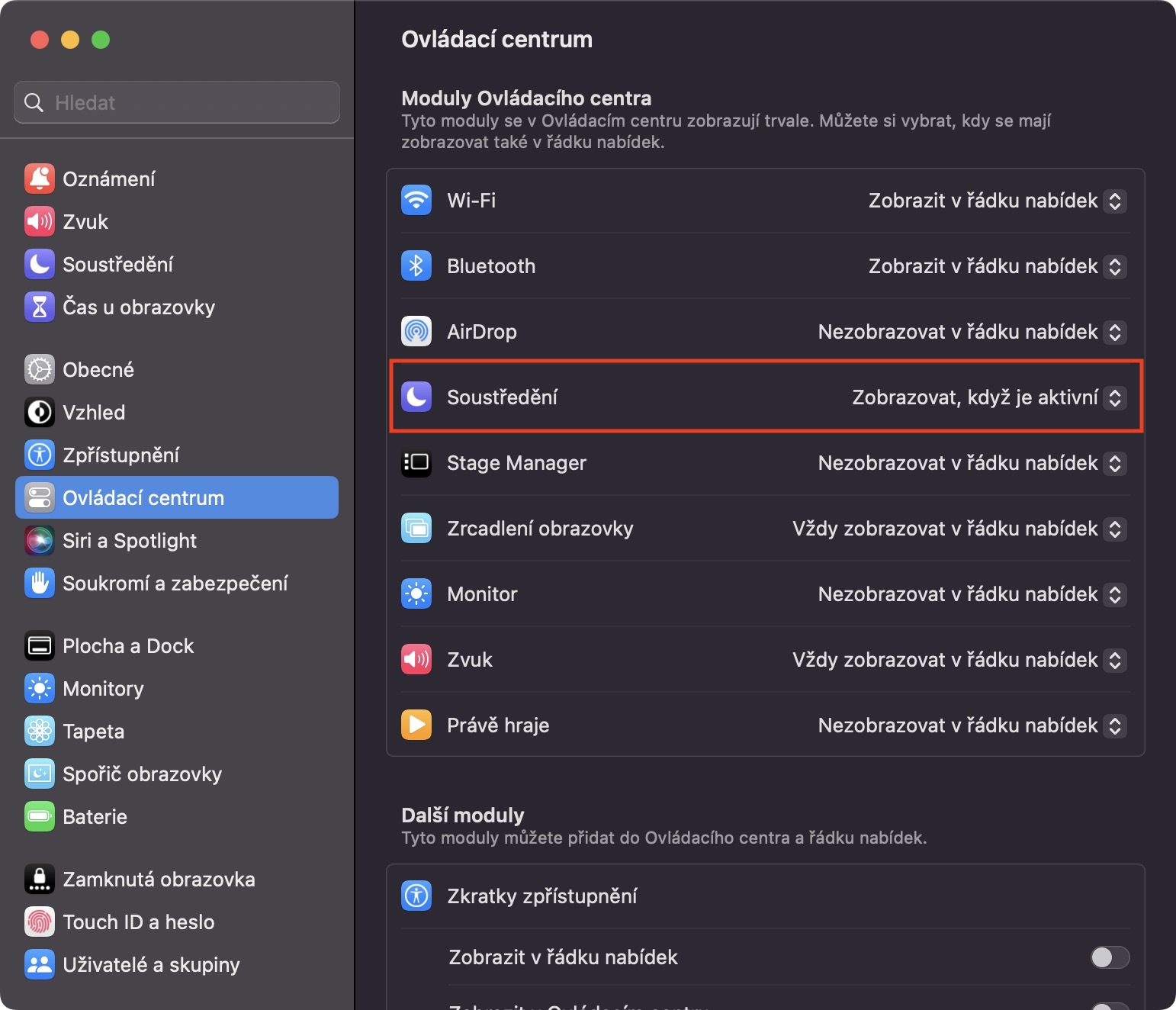Screen dimensions: 1176x1010
Task: Enable Zobrazit v řádku nabídek toggle
Action: [1110, 957]
